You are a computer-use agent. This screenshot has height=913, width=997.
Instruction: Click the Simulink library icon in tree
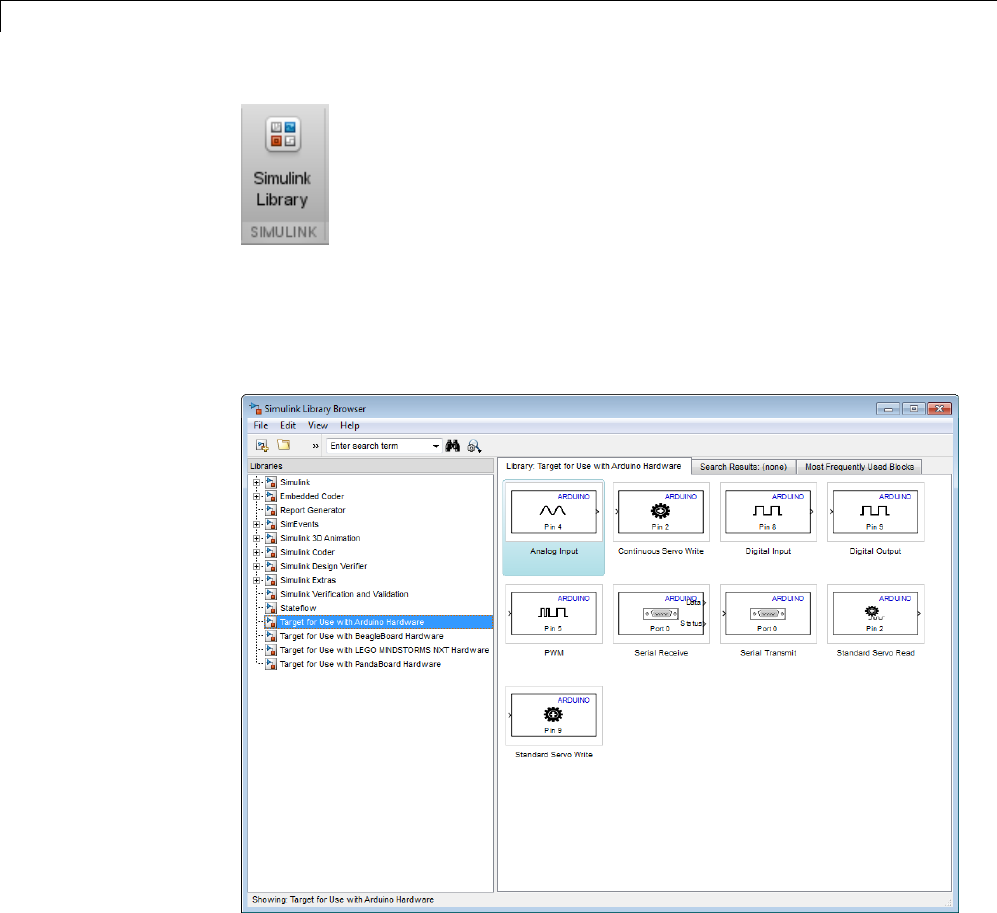271,482
